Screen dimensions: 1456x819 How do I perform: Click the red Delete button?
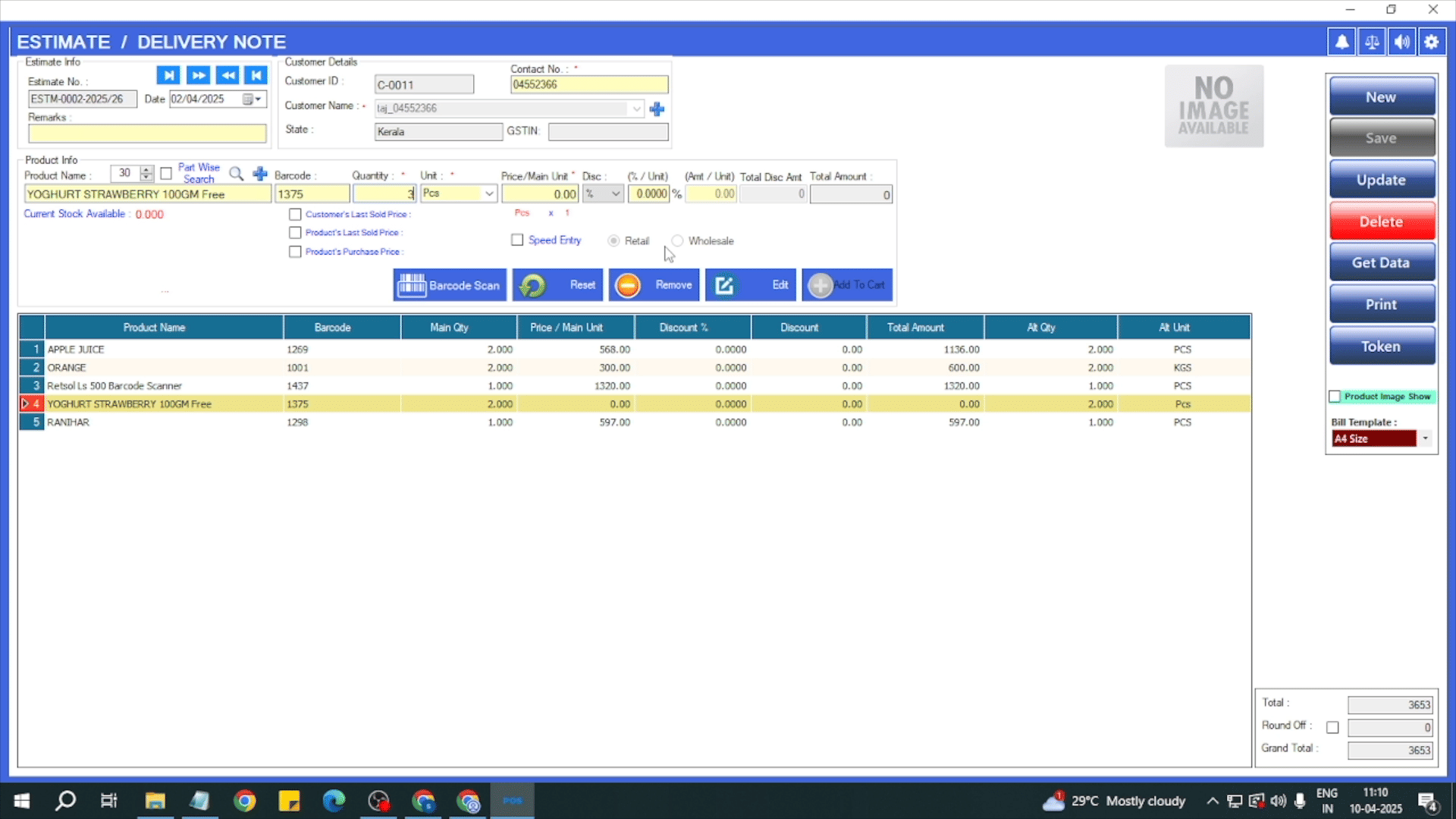pos(1381,221)
